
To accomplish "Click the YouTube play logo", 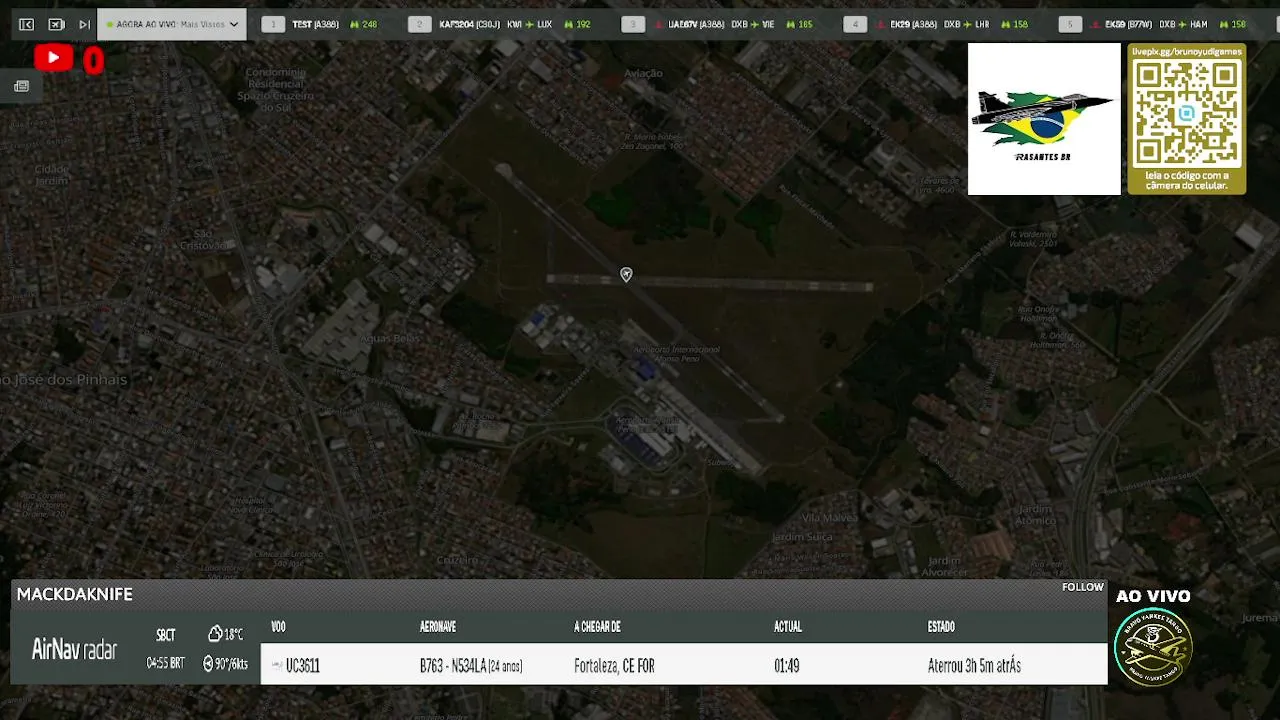I will click(x=53, y=59).
